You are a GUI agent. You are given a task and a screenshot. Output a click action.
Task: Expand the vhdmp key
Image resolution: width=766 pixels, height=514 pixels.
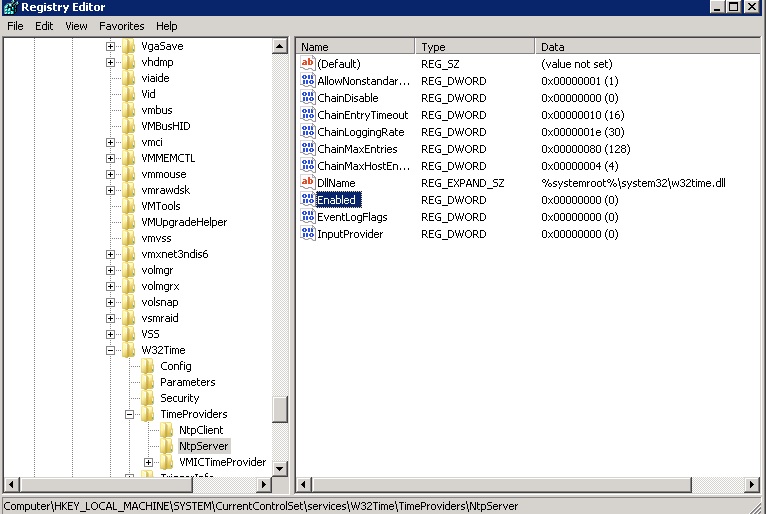click(110, 63)
